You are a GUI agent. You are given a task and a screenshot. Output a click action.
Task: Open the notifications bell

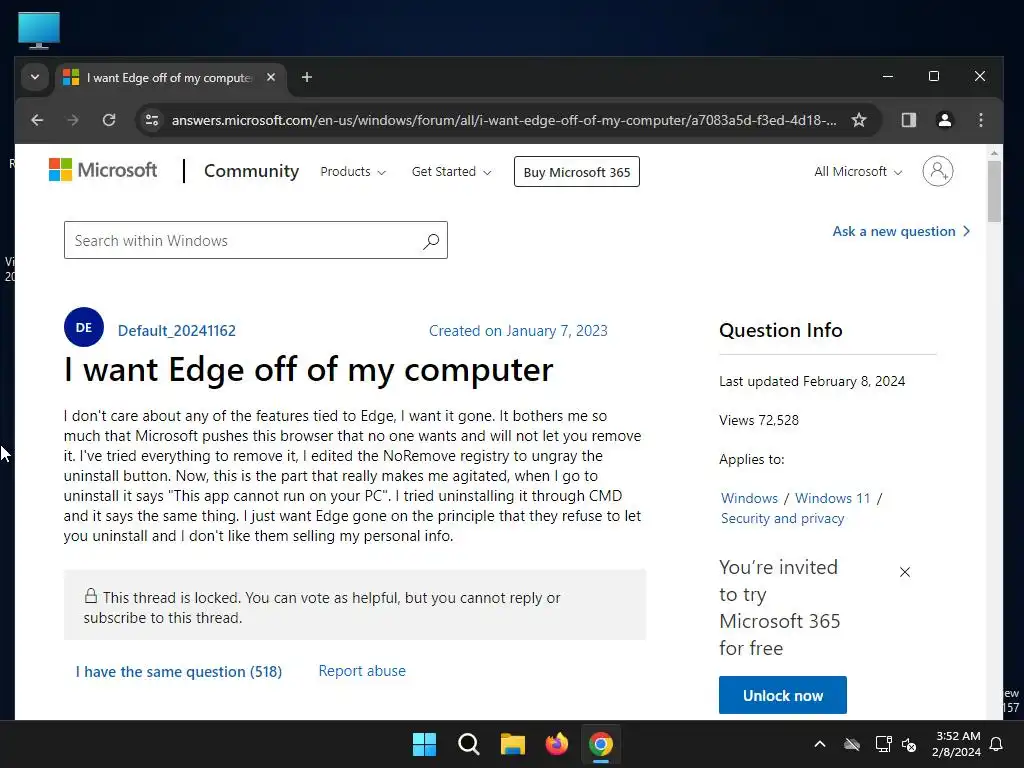click(997, 744)
